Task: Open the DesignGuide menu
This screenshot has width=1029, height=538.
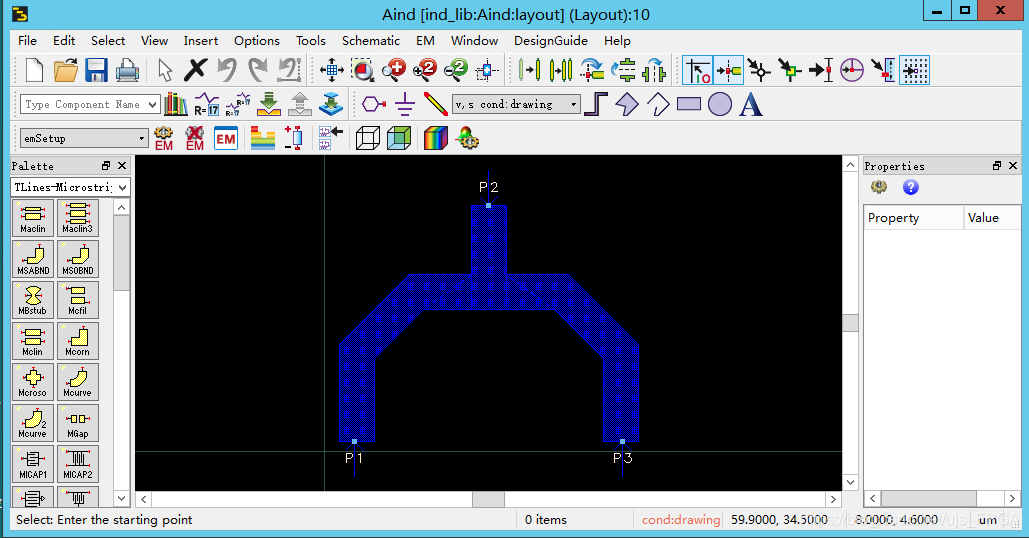Action: coord(552,41)
